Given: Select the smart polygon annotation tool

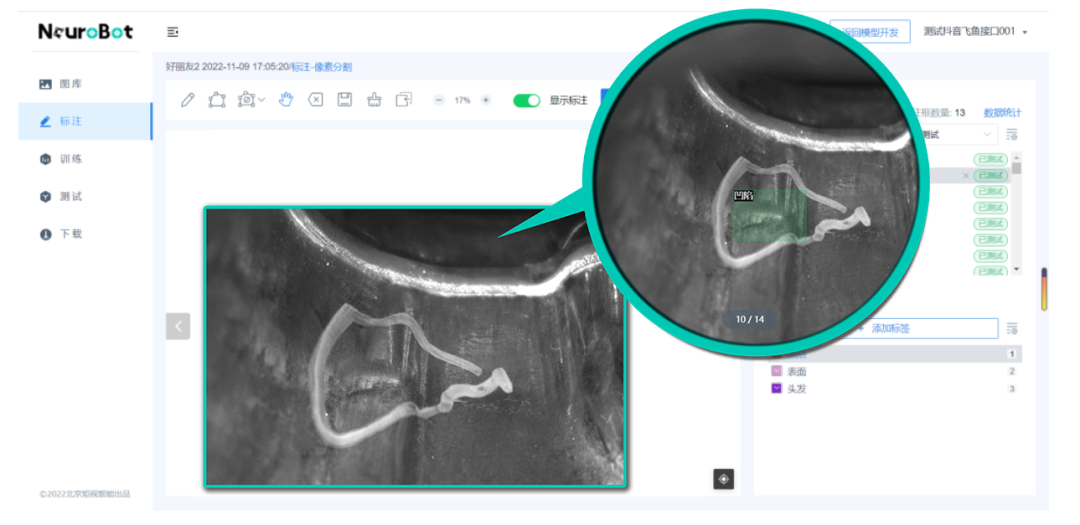Looking at the screenshot, I should (247, 100).
